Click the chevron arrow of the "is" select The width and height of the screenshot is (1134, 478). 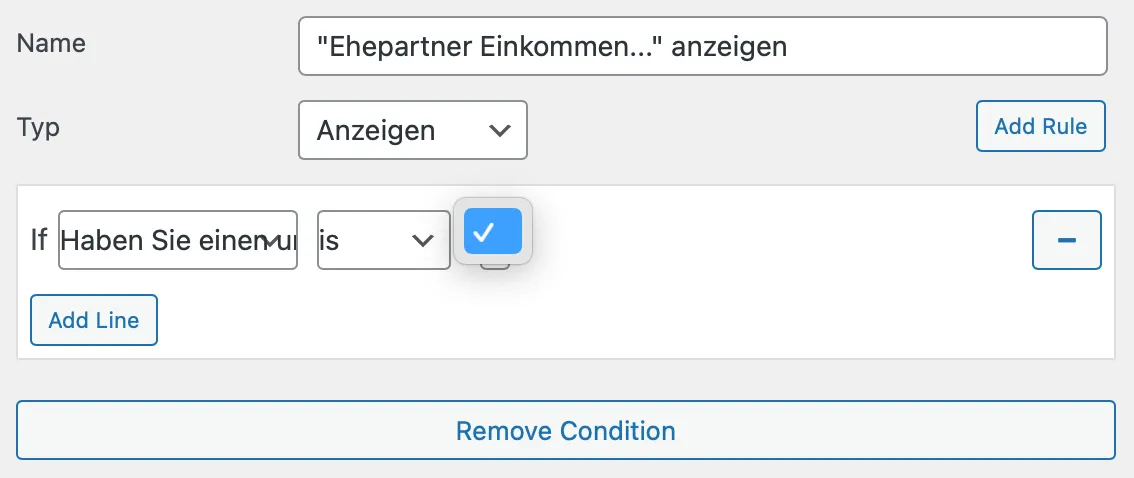pyautogui.click(x=422, y=241)
